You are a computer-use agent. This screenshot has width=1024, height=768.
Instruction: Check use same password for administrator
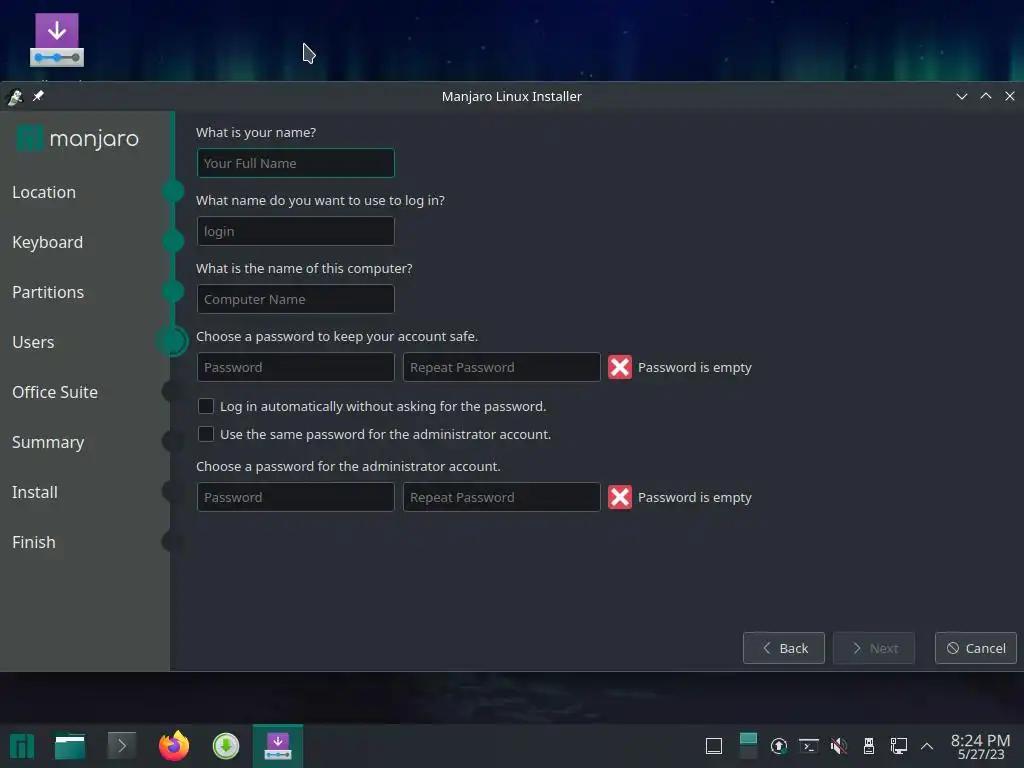point(206,434)
